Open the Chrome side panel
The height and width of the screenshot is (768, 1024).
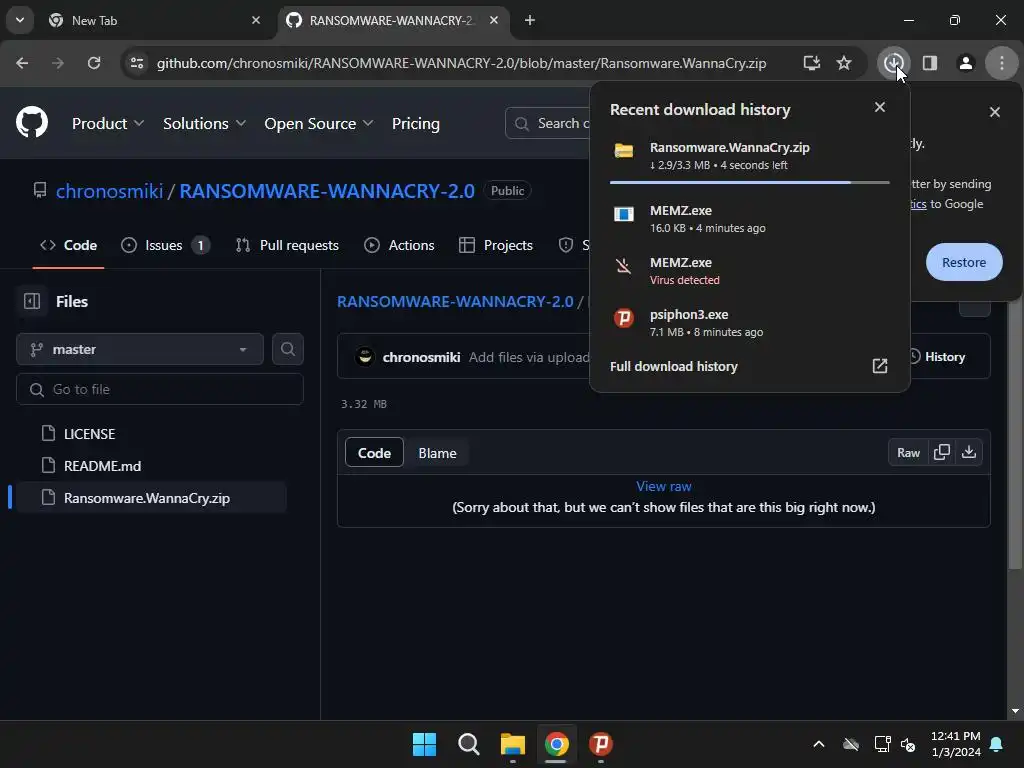coord(929,63)
